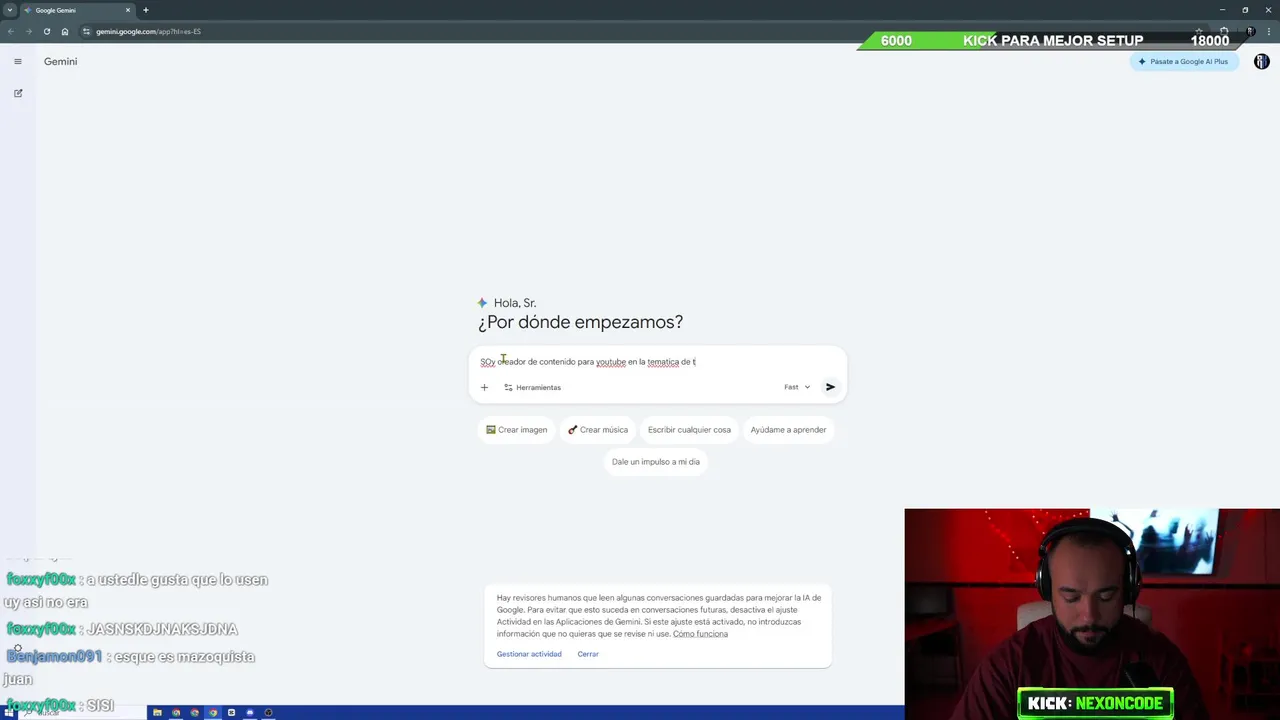This screenshot has height=720, width=1280.
Task: Close the Google Gemini tab
Action: [x=128, y=10]
